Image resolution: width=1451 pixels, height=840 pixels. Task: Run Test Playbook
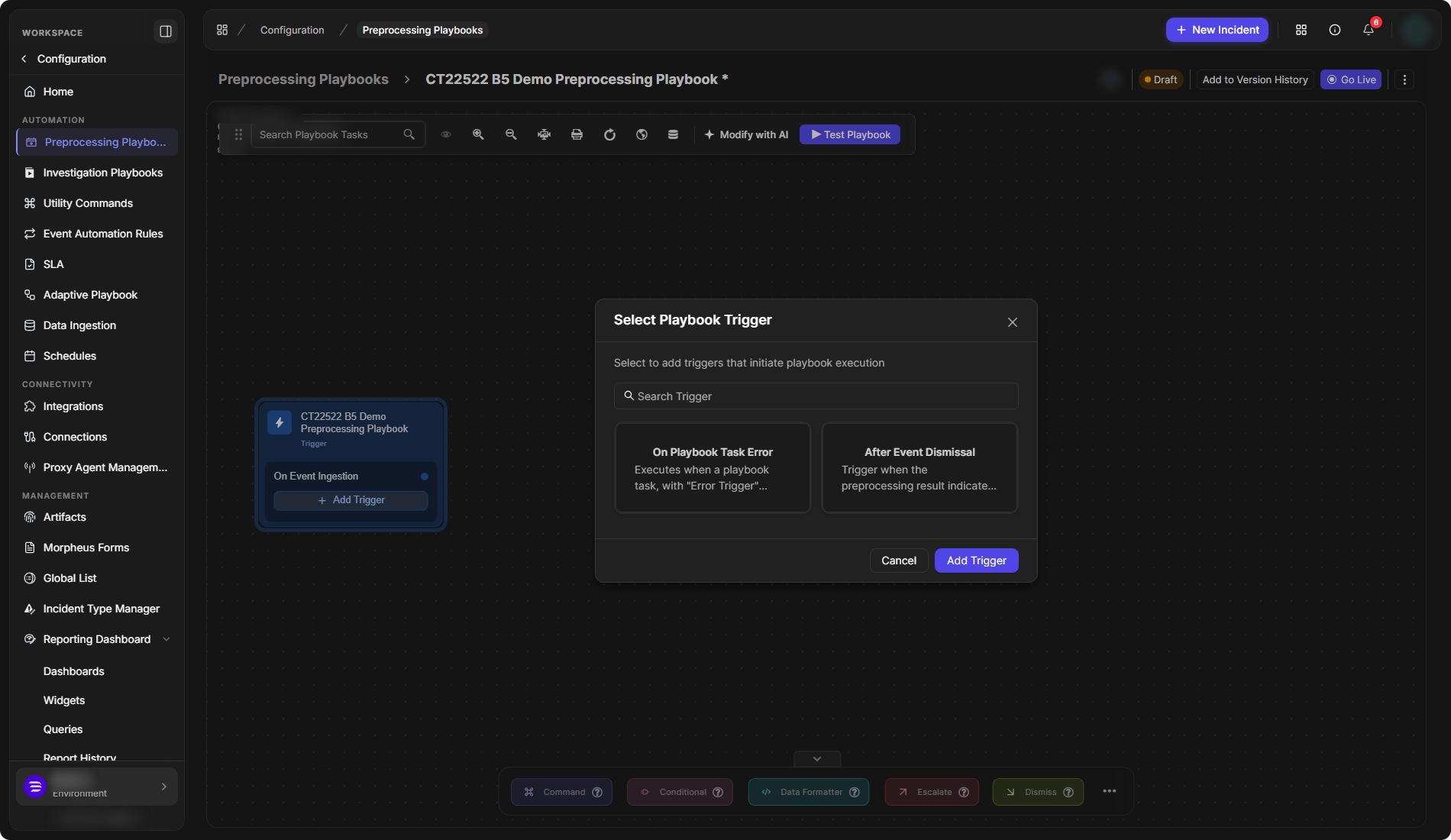click(x=850, y=134)
